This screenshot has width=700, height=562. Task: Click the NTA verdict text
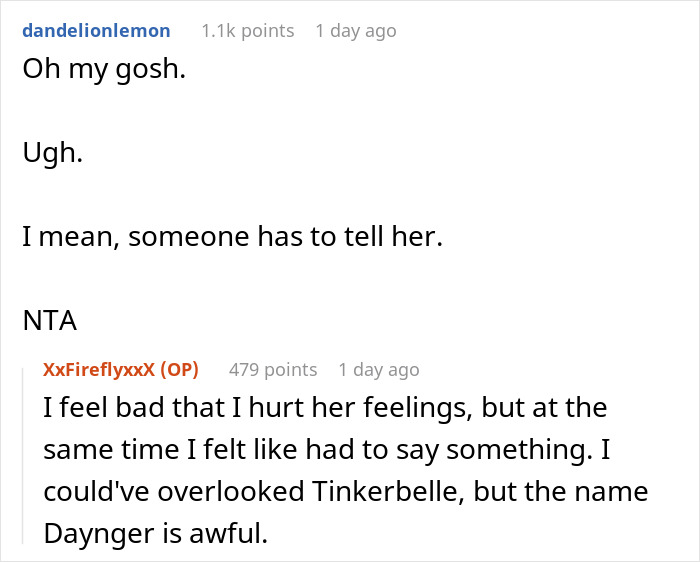tap(48, 322)
